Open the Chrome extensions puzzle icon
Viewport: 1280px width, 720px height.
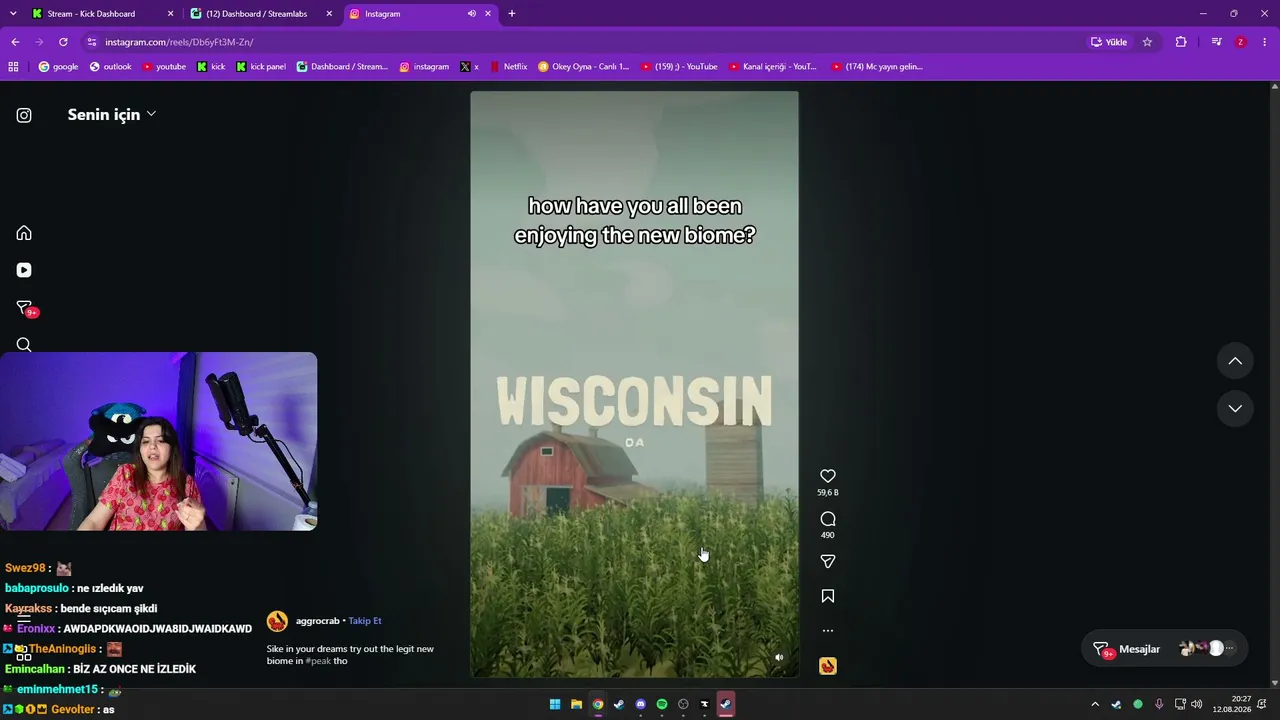[x=1181, y=42]
